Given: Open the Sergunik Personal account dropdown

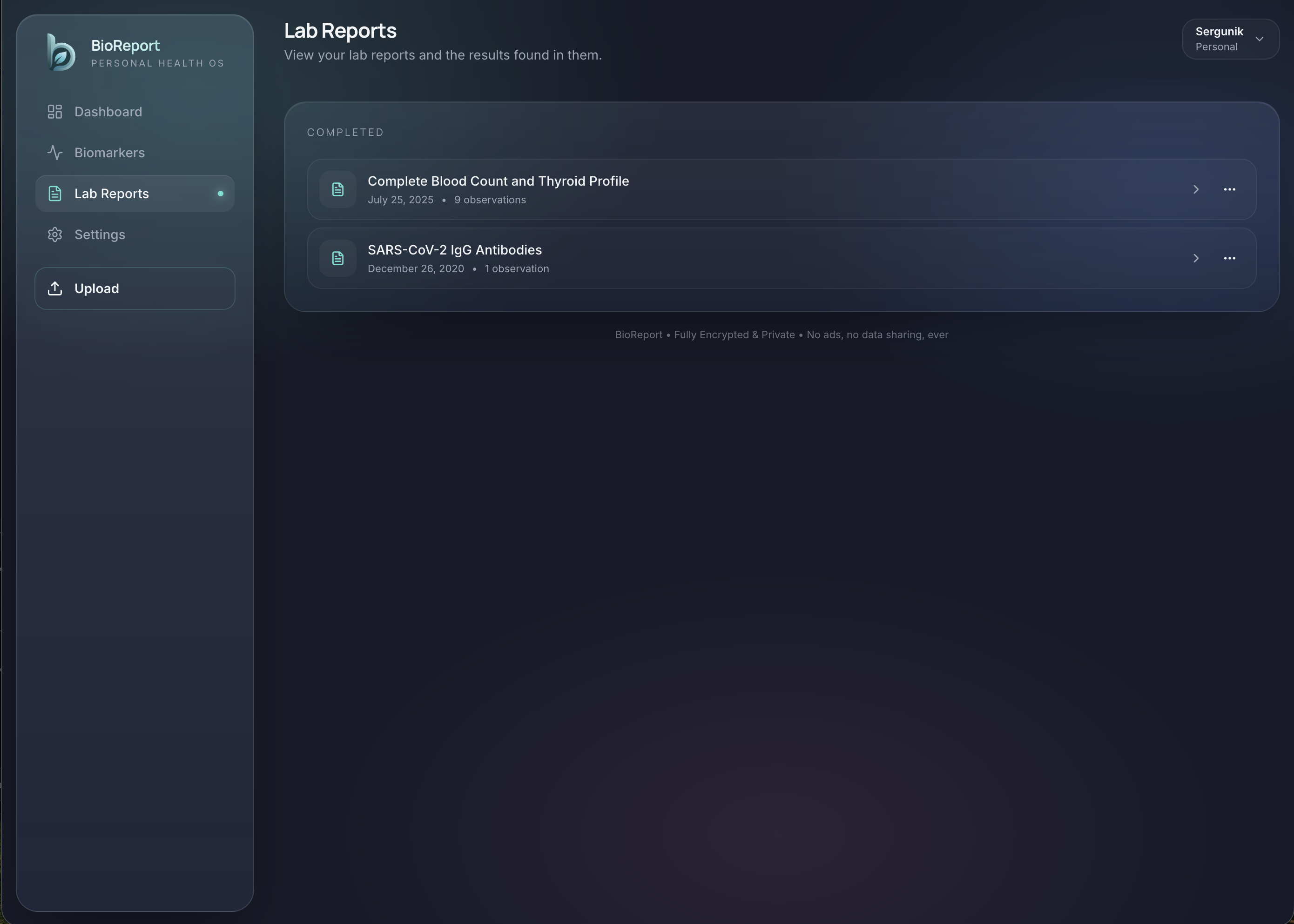Looking at the screenshot, I should pos(1230,39).
